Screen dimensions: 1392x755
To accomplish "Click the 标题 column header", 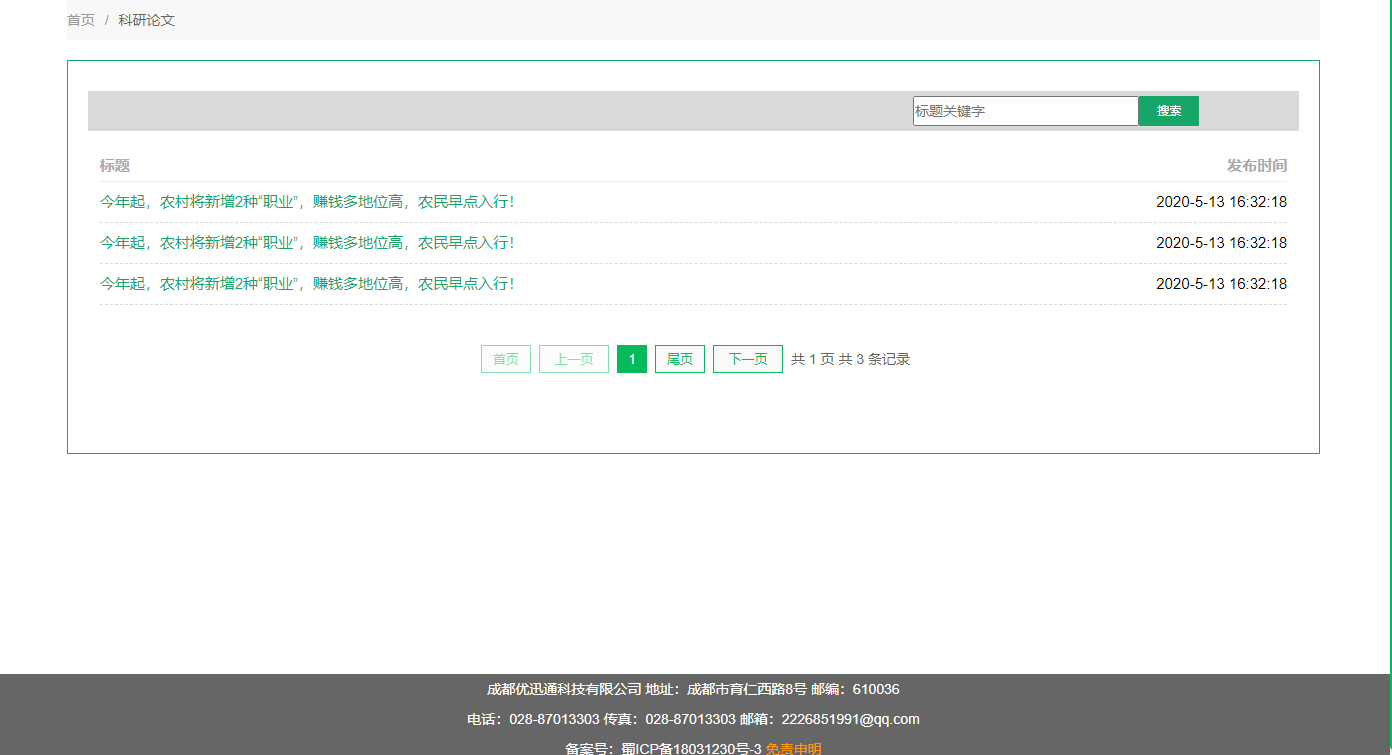I will (x=114, y=166).
